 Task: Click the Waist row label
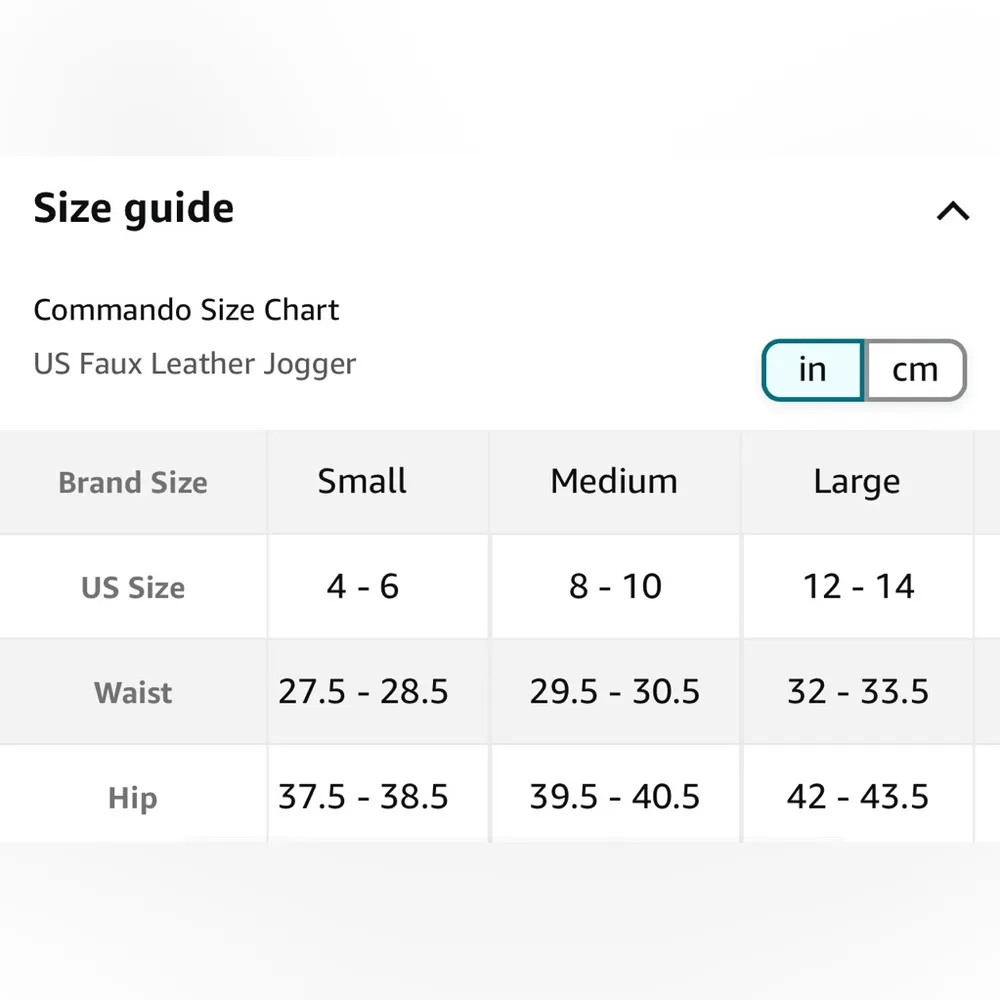tap(133, 693)
